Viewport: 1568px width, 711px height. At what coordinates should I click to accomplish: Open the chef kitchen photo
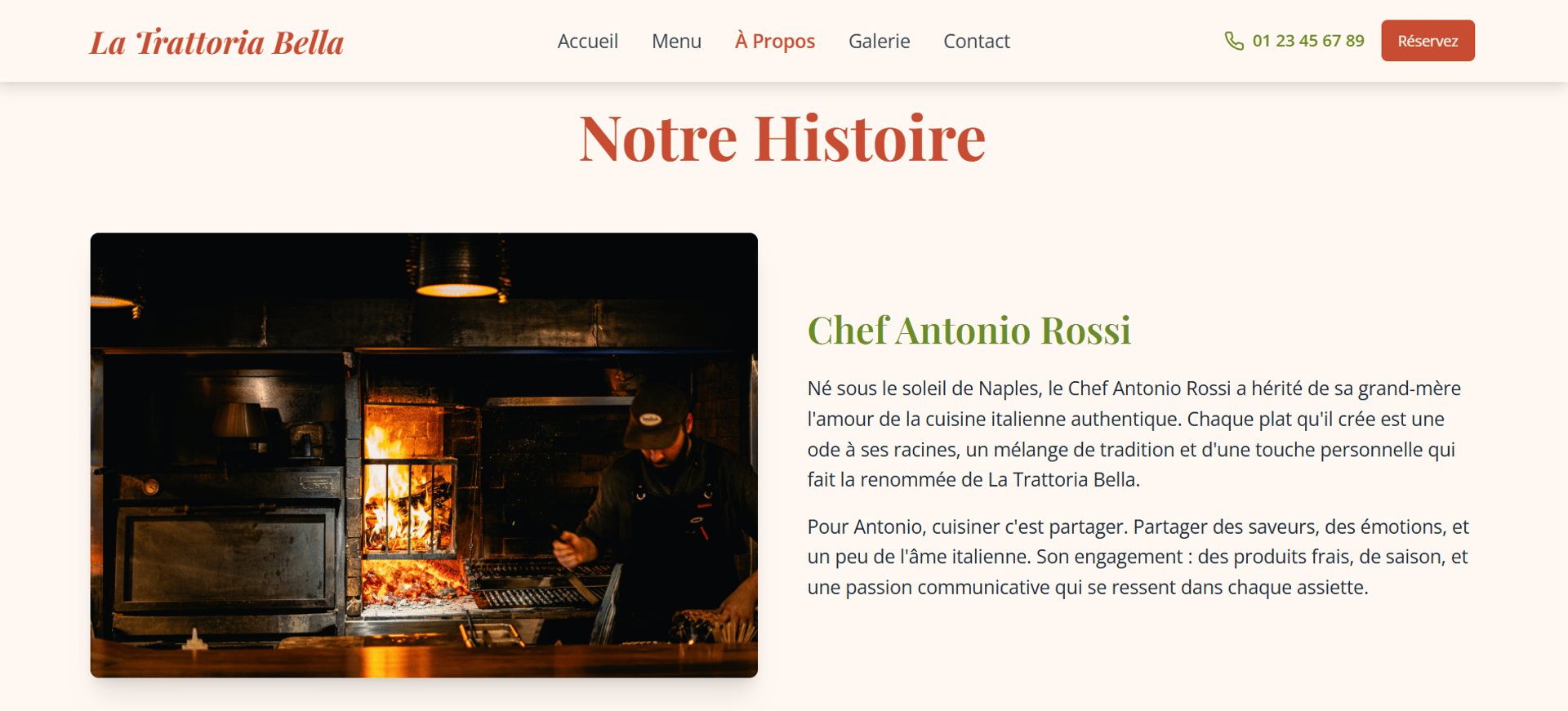[424, 455]
